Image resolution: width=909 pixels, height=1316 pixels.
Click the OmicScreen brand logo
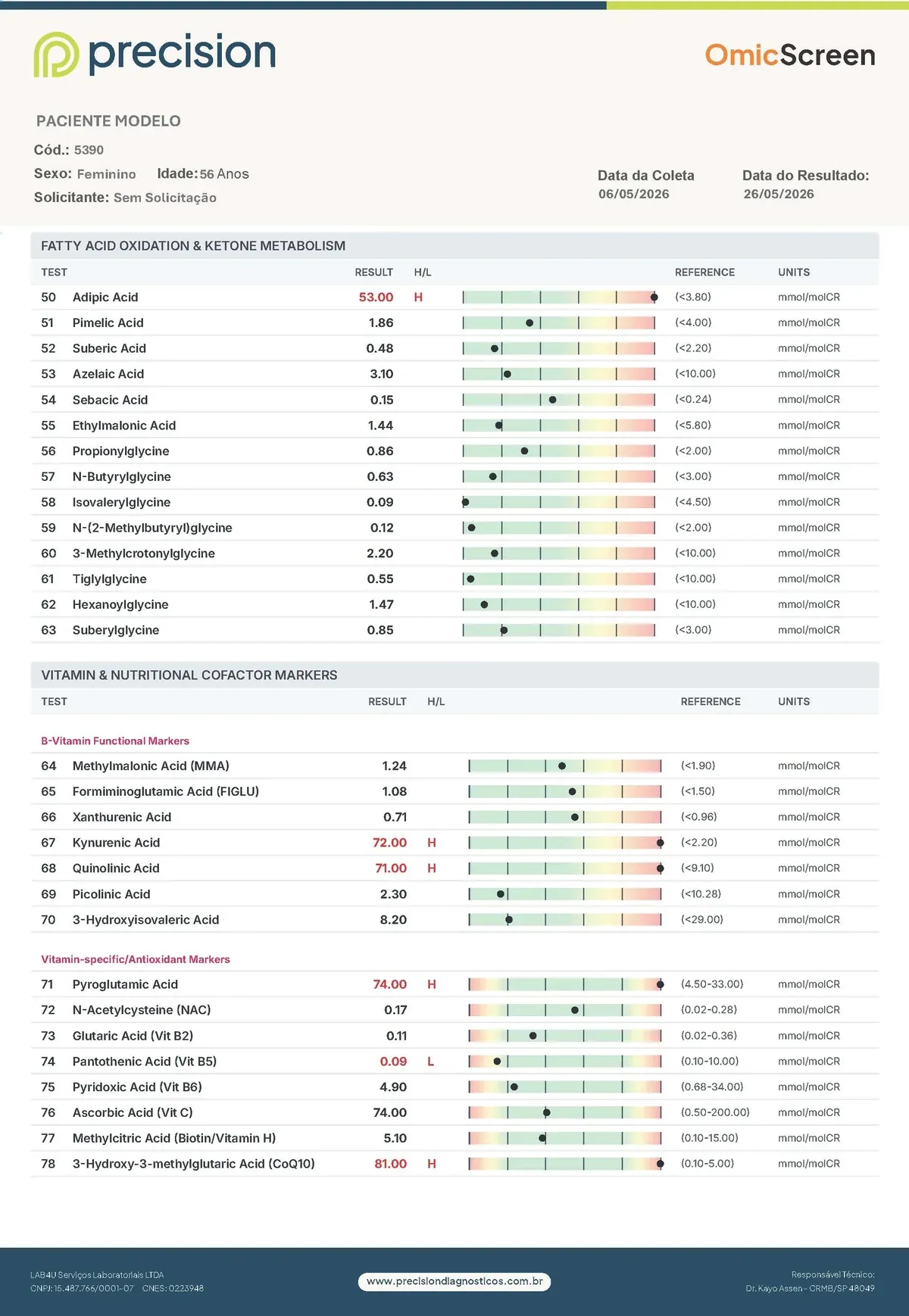[x=790, y=55]
